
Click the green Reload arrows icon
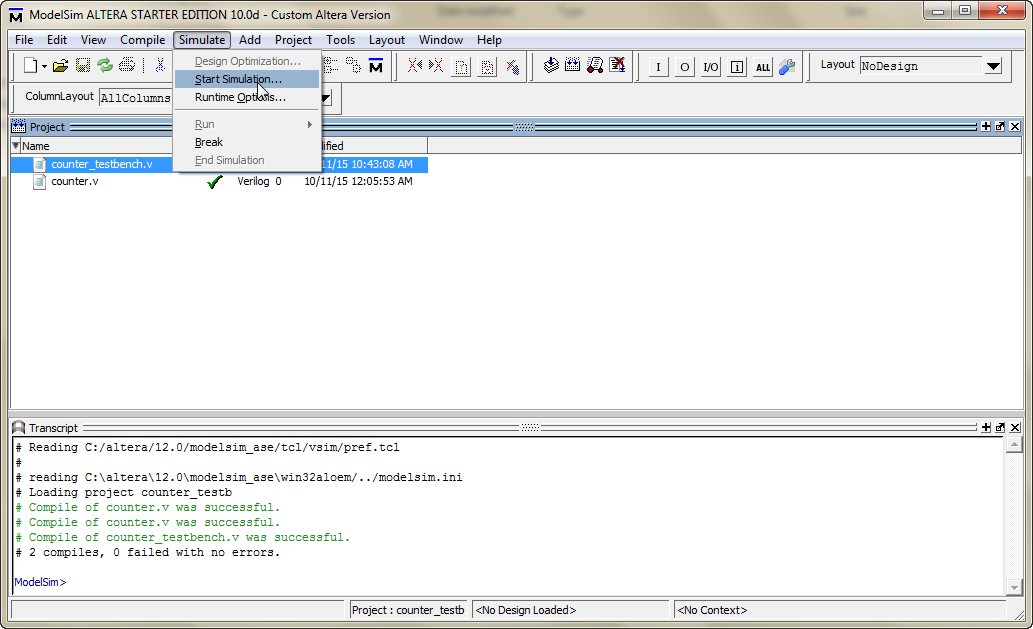pos(105,65)
